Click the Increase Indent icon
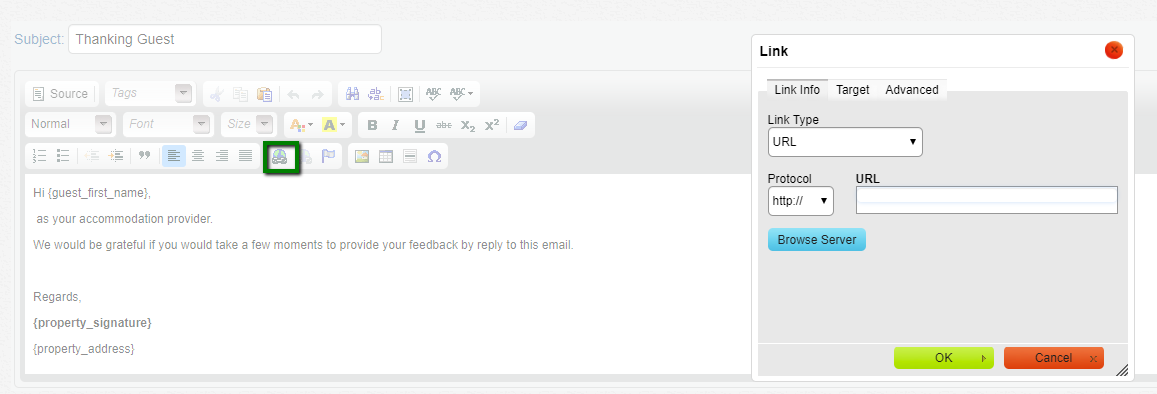Viewport: 1157px width, 394px height. pyautogui.click(x=116, y=156)
